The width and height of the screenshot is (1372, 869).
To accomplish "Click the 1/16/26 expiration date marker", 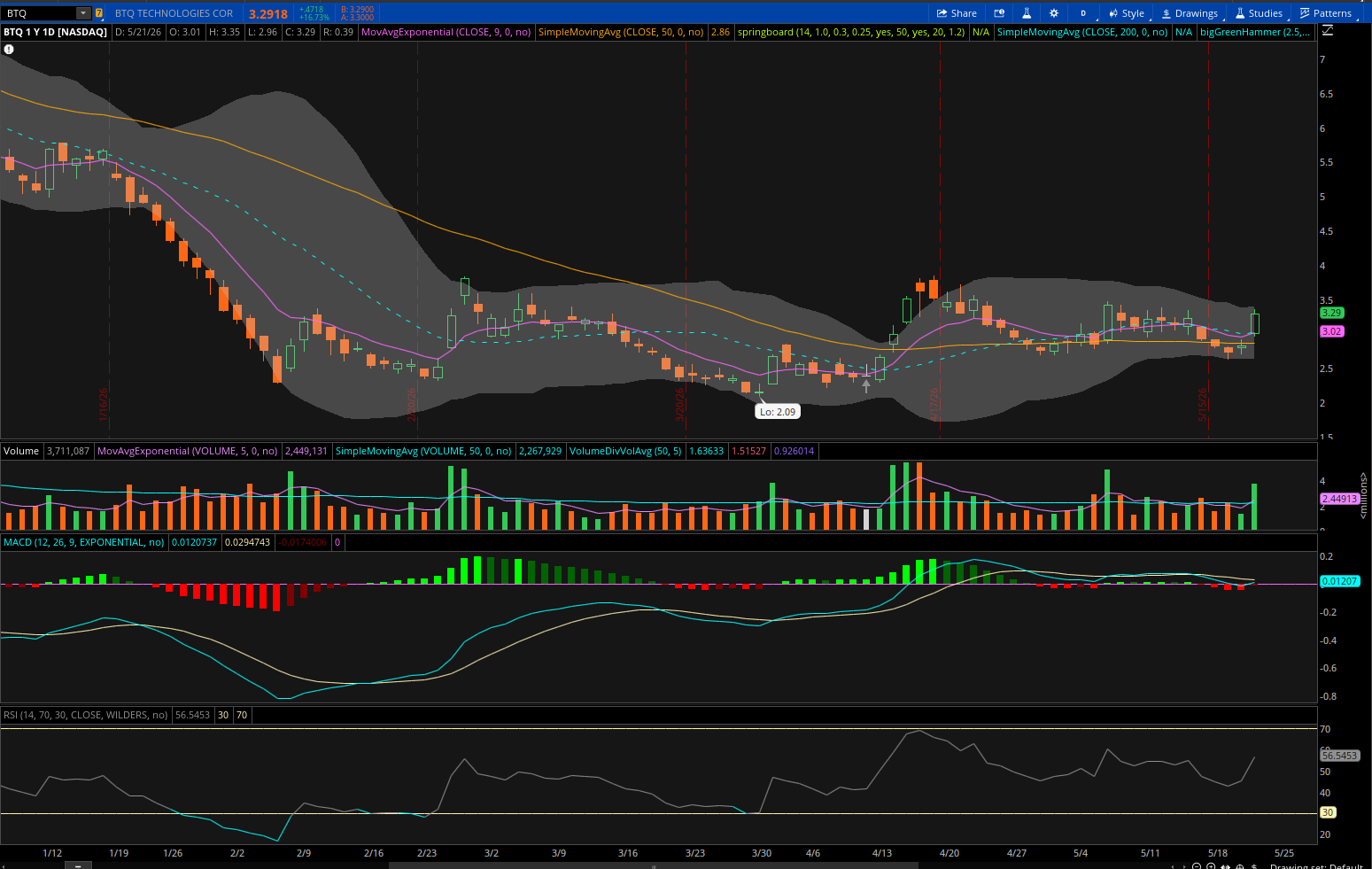I will point(104,405).
